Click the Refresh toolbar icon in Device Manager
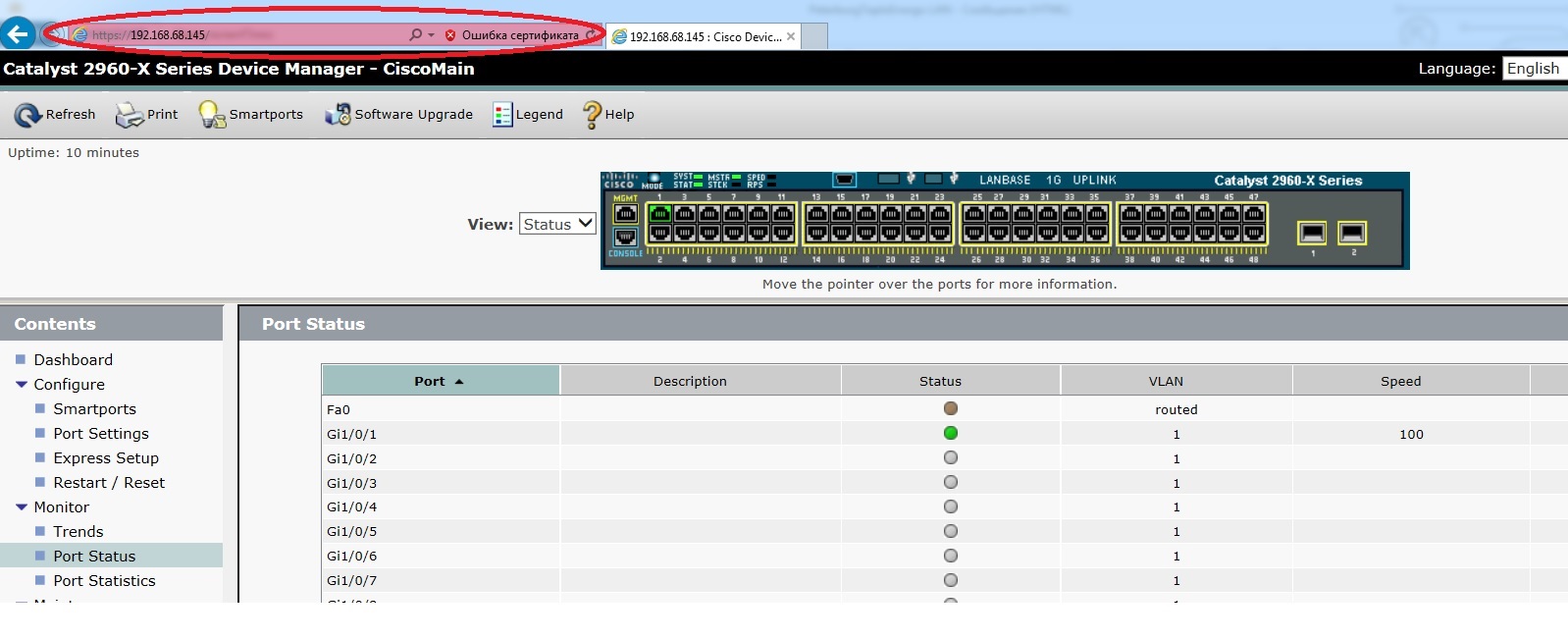 tap(27, 115)
